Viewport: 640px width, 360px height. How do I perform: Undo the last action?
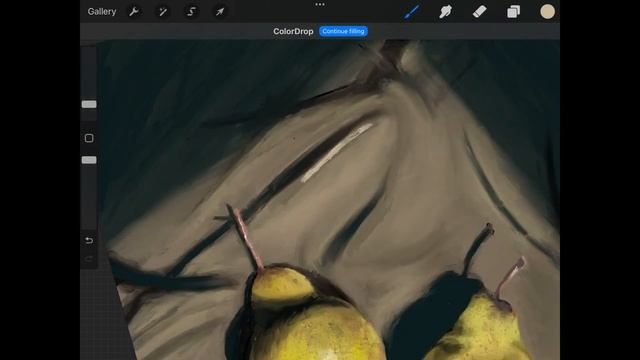(89, 240)
